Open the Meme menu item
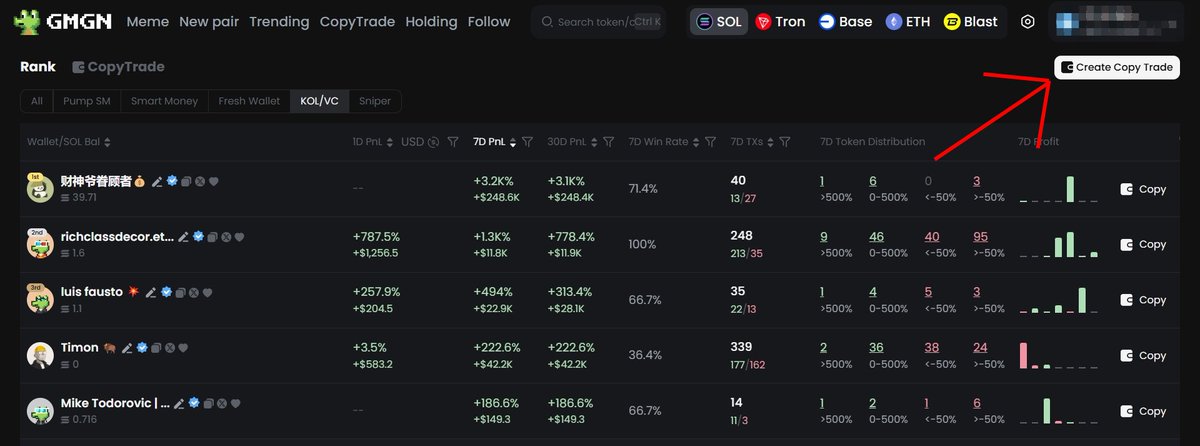 [x=147, y=21]
